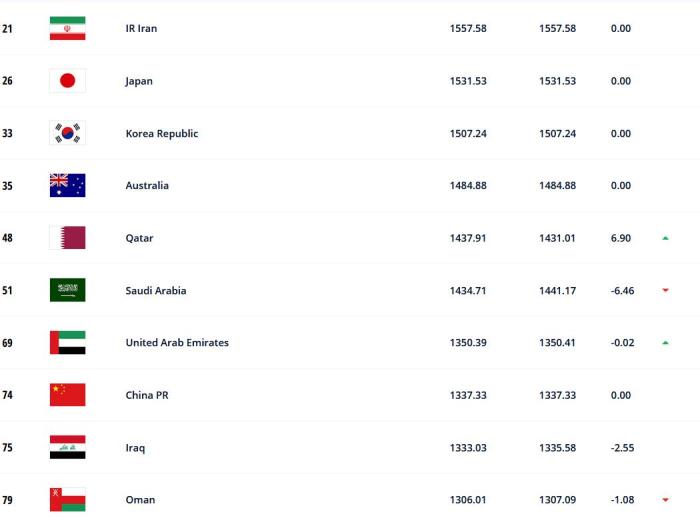Click the Korea Republic flag icon
Screen dimensions: 700x520
click(67, 133)
